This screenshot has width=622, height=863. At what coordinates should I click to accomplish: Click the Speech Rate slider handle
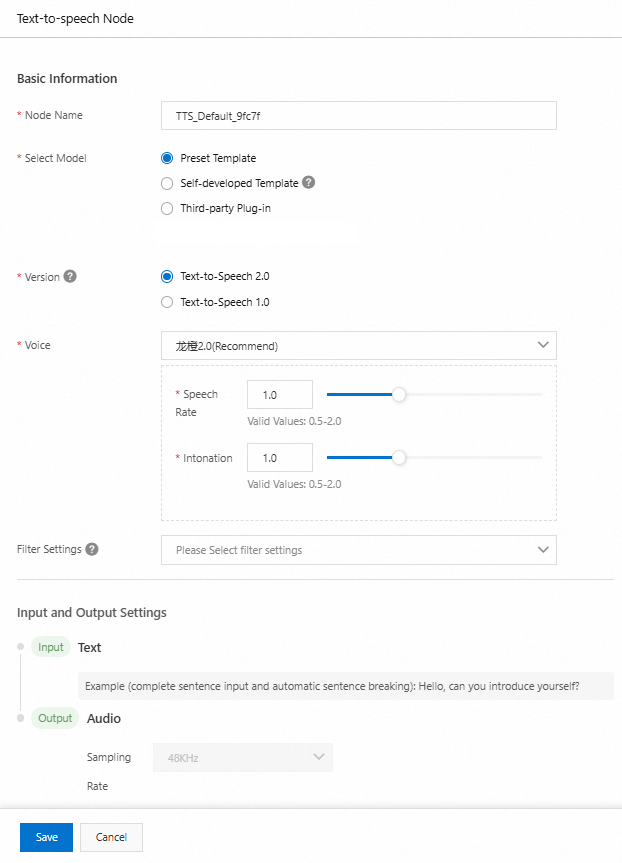399,395
